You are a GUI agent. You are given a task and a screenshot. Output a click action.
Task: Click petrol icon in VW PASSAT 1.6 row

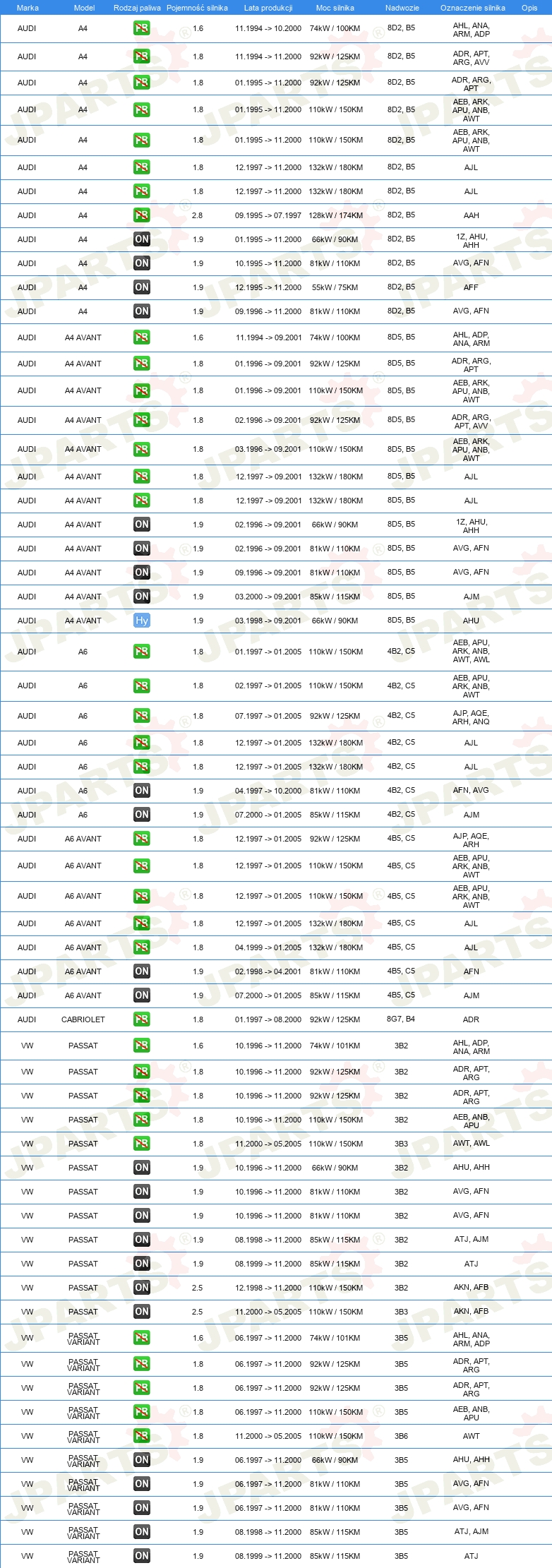coord(142,1046)
